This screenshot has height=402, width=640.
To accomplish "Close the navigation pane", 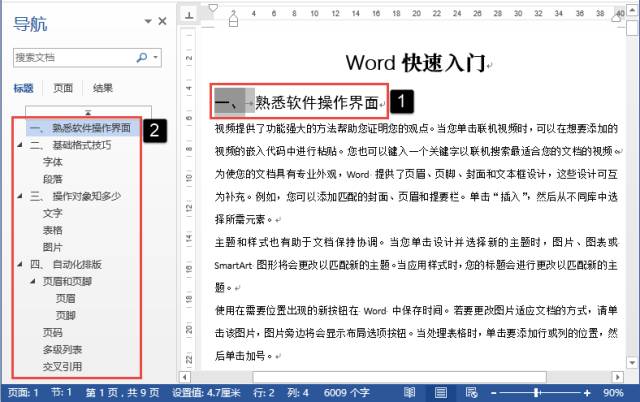I will coord(162,21).
